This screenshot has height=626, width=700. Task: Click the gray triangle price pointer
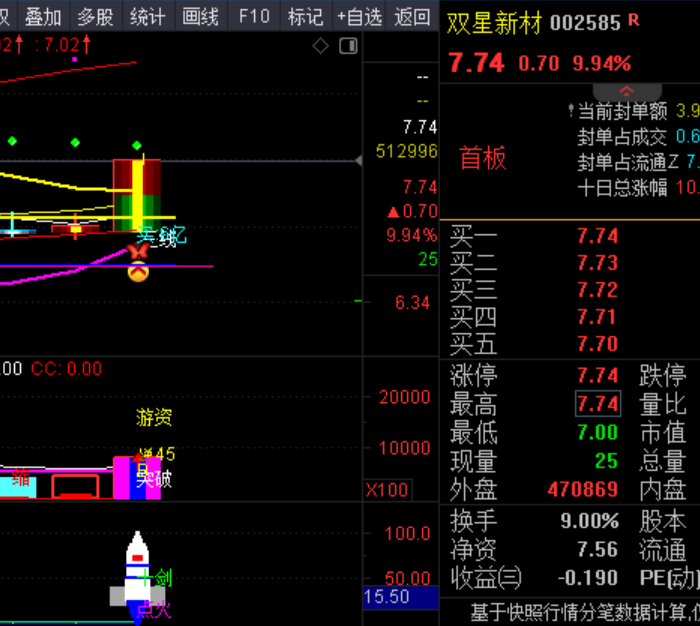pyautogui.click(x=358, y=161)
